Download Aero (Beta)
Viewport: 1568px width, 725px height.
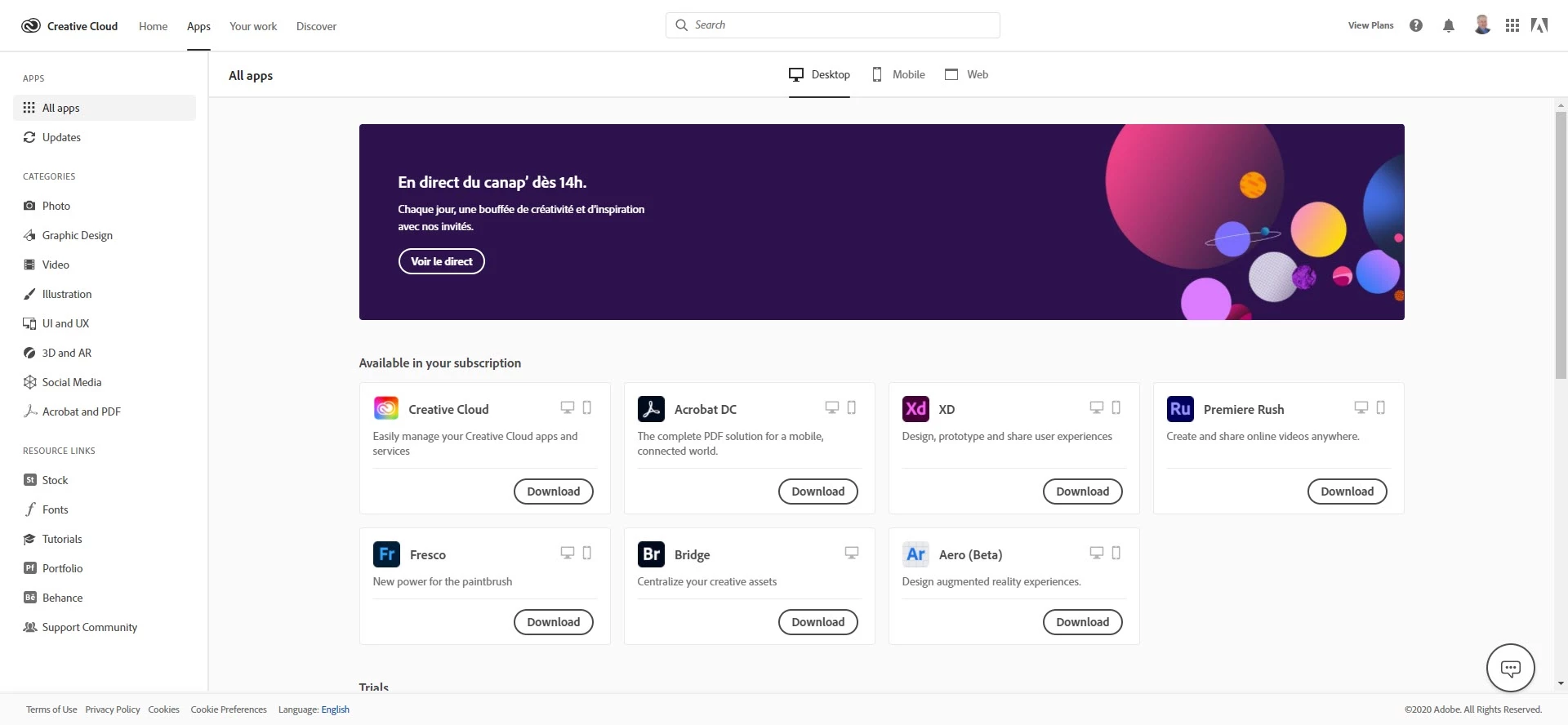point(1083,622)
